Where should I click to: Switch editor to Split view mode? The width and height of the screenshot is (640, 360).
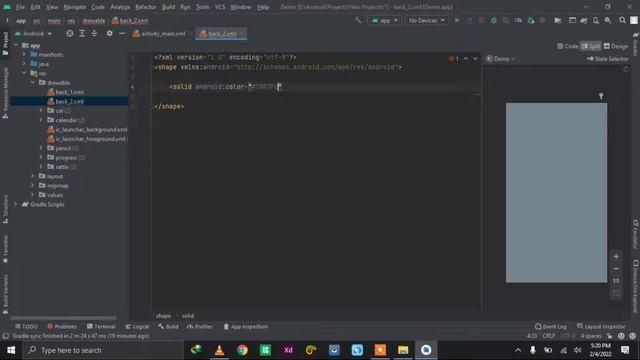click(591, 46)
